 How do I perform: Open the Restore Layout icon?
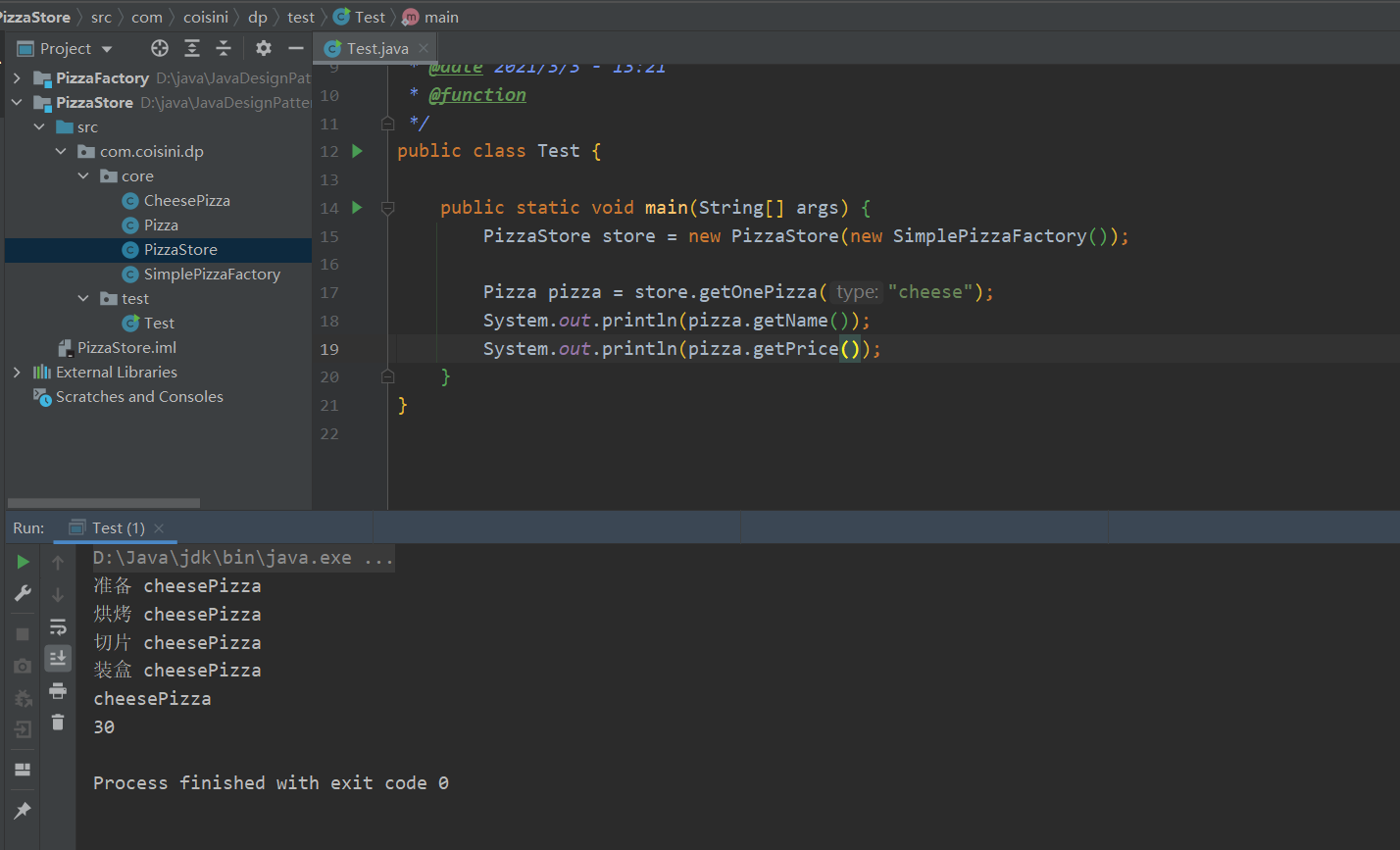23,770
